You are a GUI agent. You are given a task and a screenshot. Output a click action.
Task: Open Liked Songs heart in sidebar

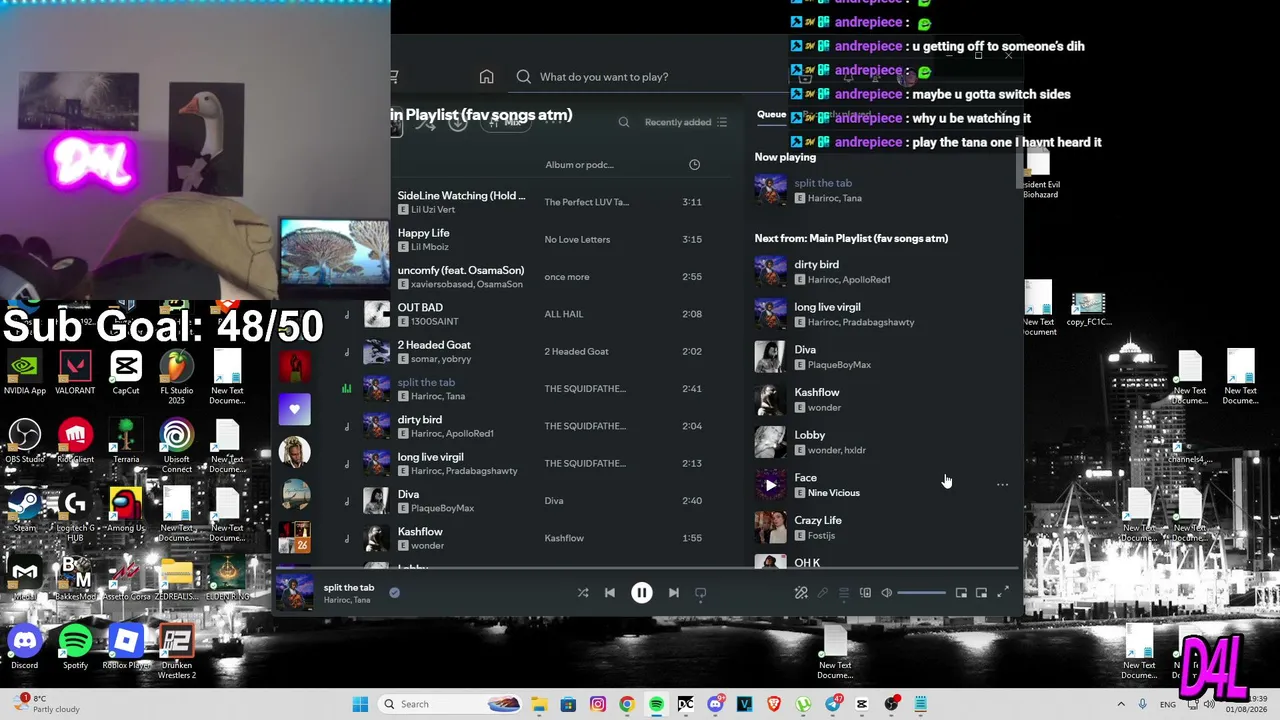[294, 409]
